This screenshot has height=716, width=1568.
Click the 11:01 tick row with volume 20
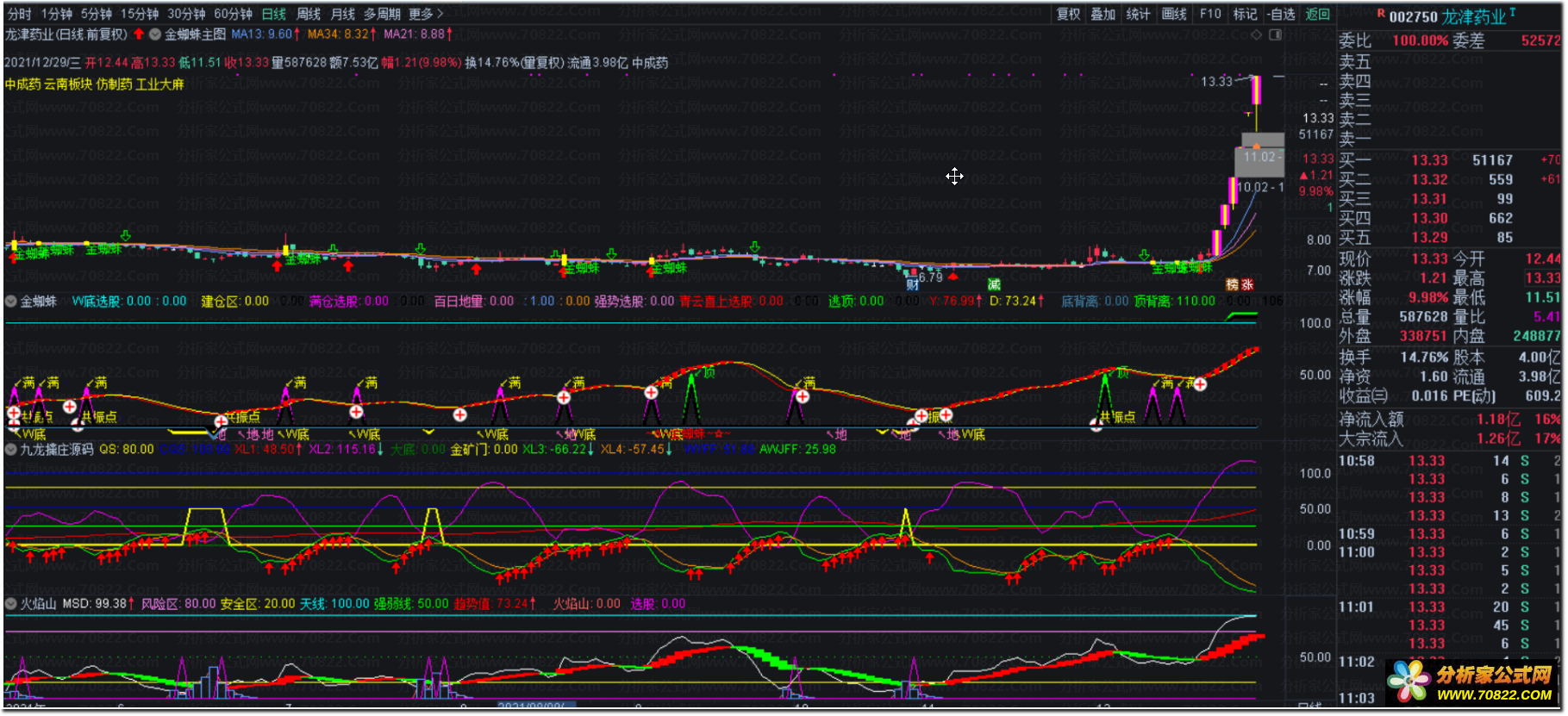tap(1450, 607)
